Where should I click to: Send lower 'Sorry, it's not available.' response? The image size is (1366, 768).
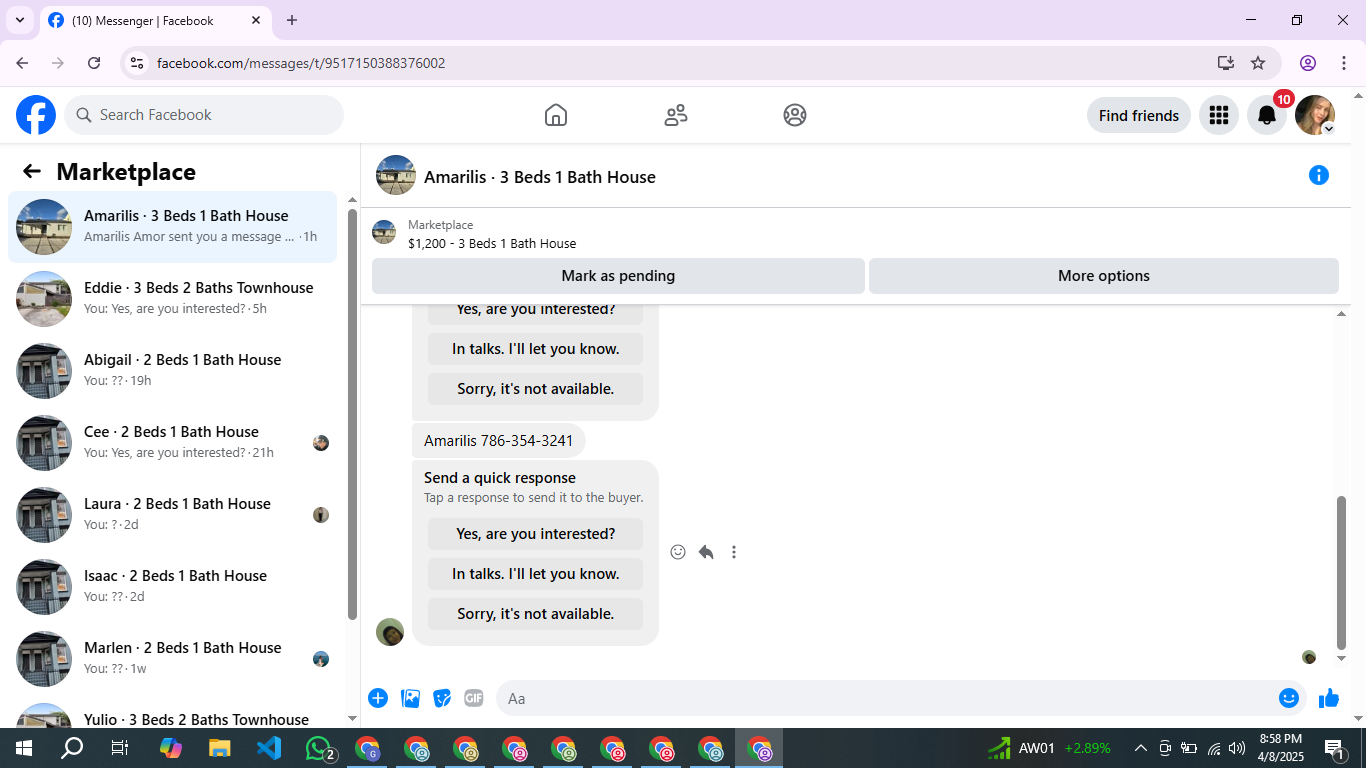point(536,614)
